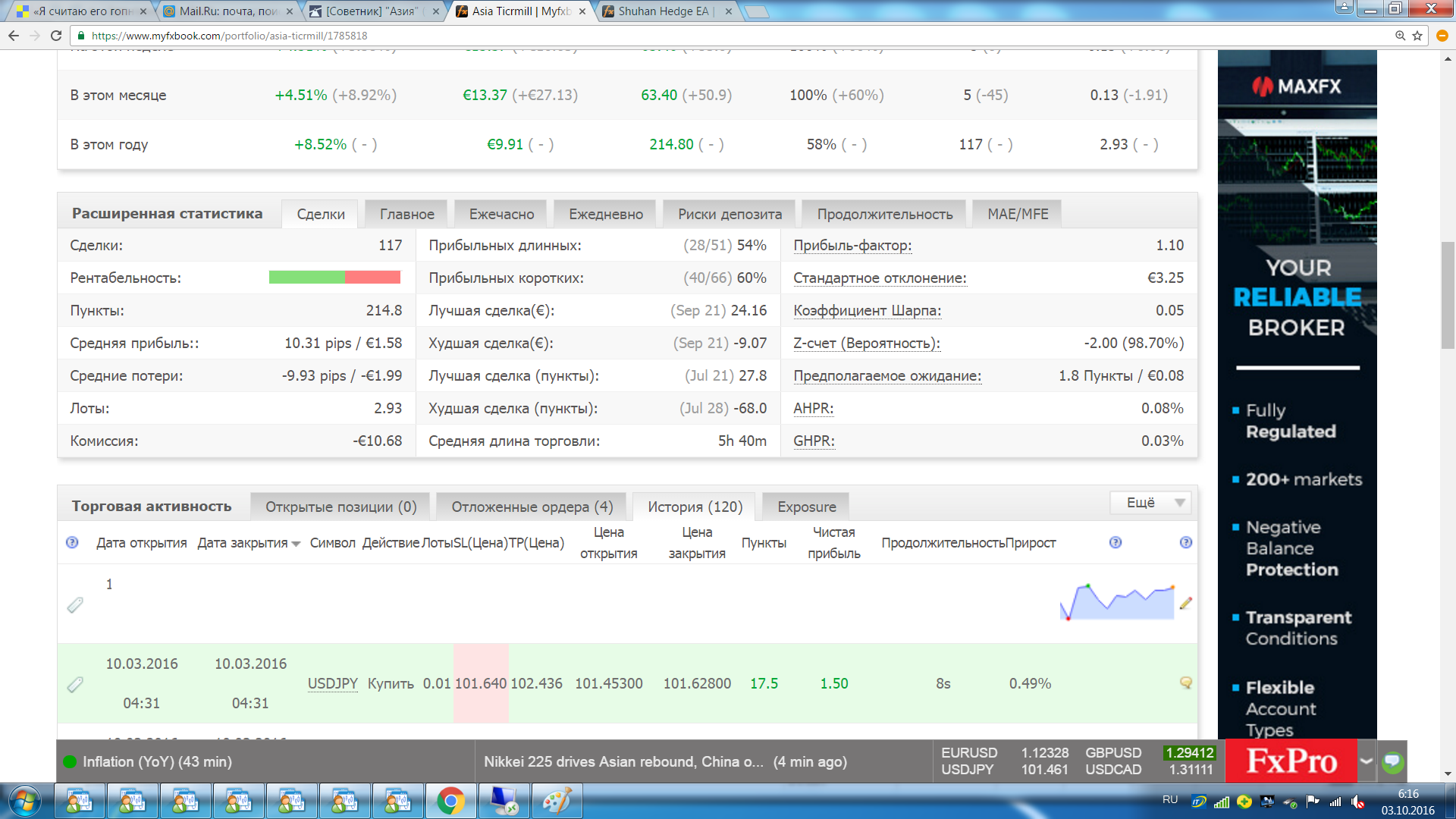Show Отложенные ордера (4) tab

point(532,507)
